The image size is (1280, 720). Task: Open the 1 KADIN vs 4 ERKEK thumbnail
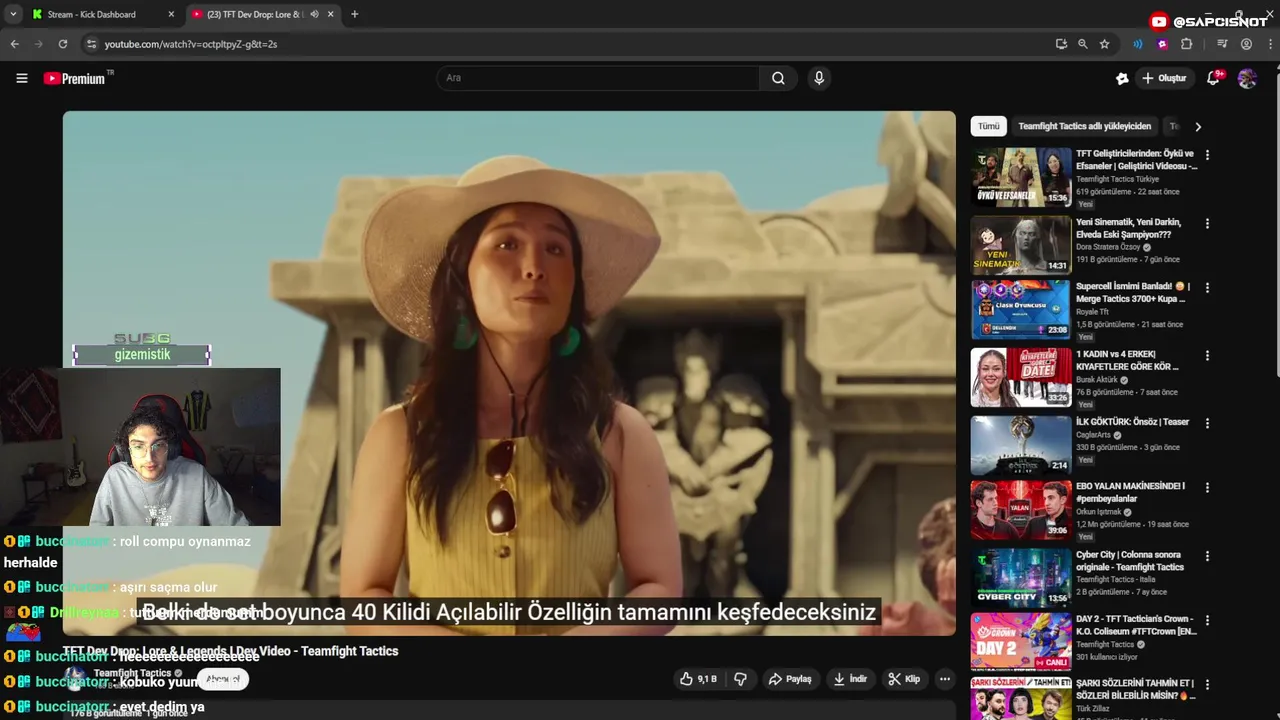[1021, 377]
